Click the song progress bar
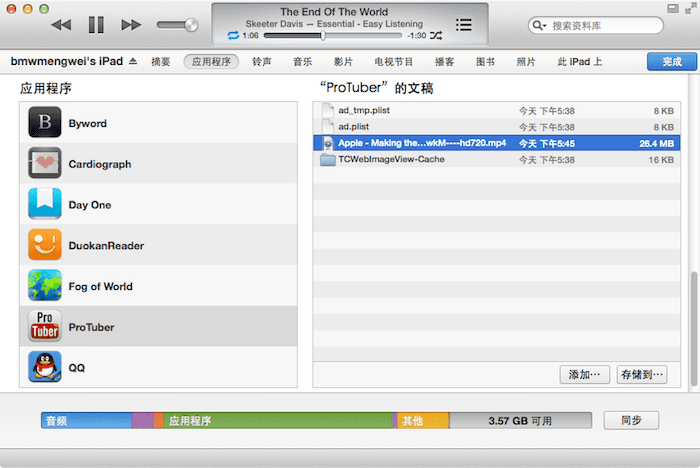The height and width of the screenshot is (468, 700). pyautogui.click(x=333, y=36)
